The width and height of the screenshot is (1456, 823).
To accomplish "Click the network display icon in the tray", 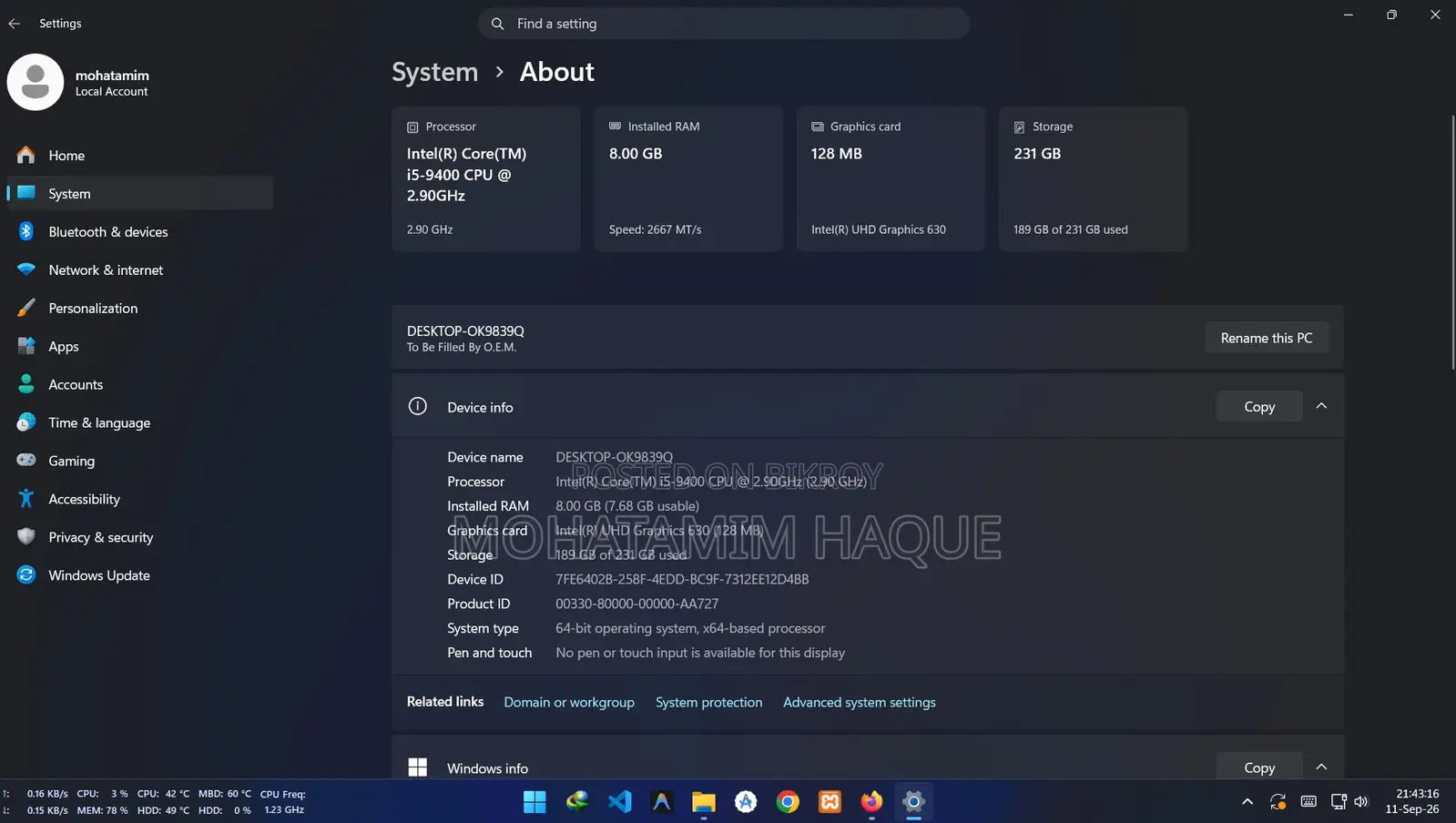I will (x=1338, y=801).
